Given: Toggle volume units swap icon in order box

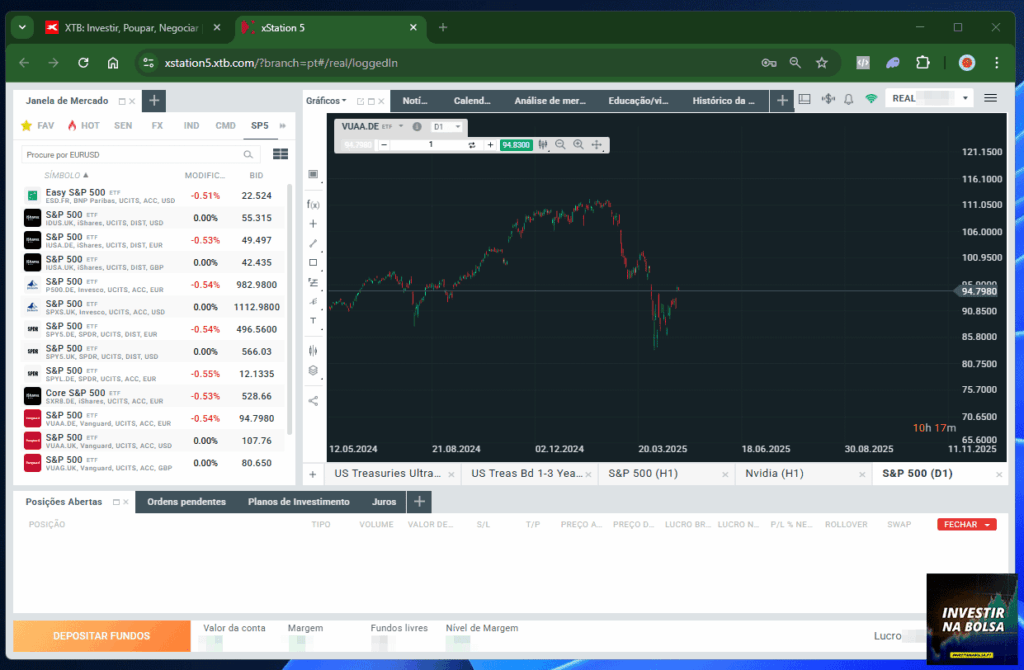Looking at the screenshot, I should coord(472,145).
